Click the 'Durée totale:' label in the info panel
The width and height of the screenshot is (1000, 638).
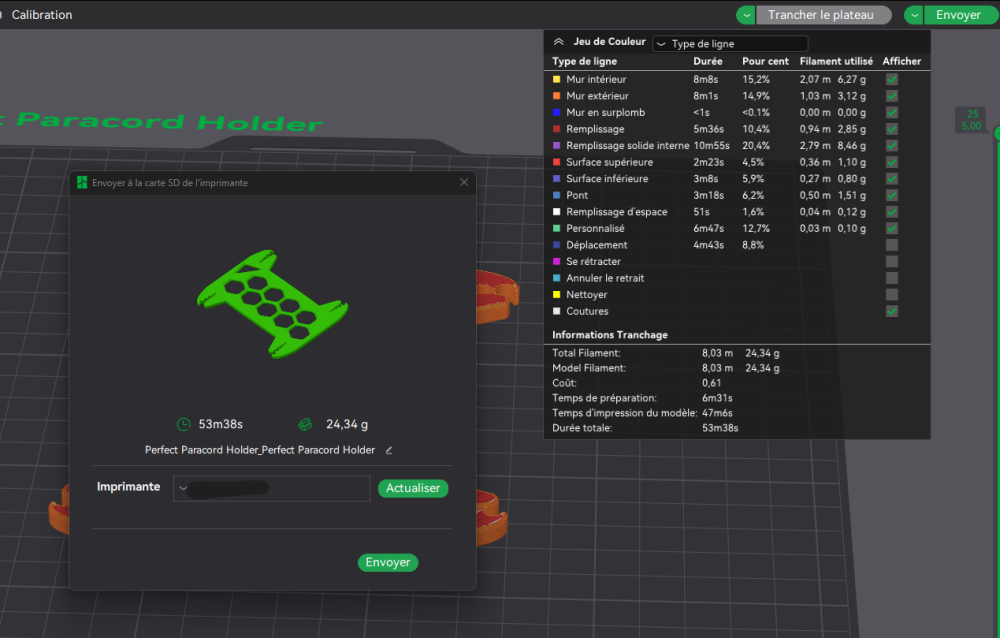[582, 428]
